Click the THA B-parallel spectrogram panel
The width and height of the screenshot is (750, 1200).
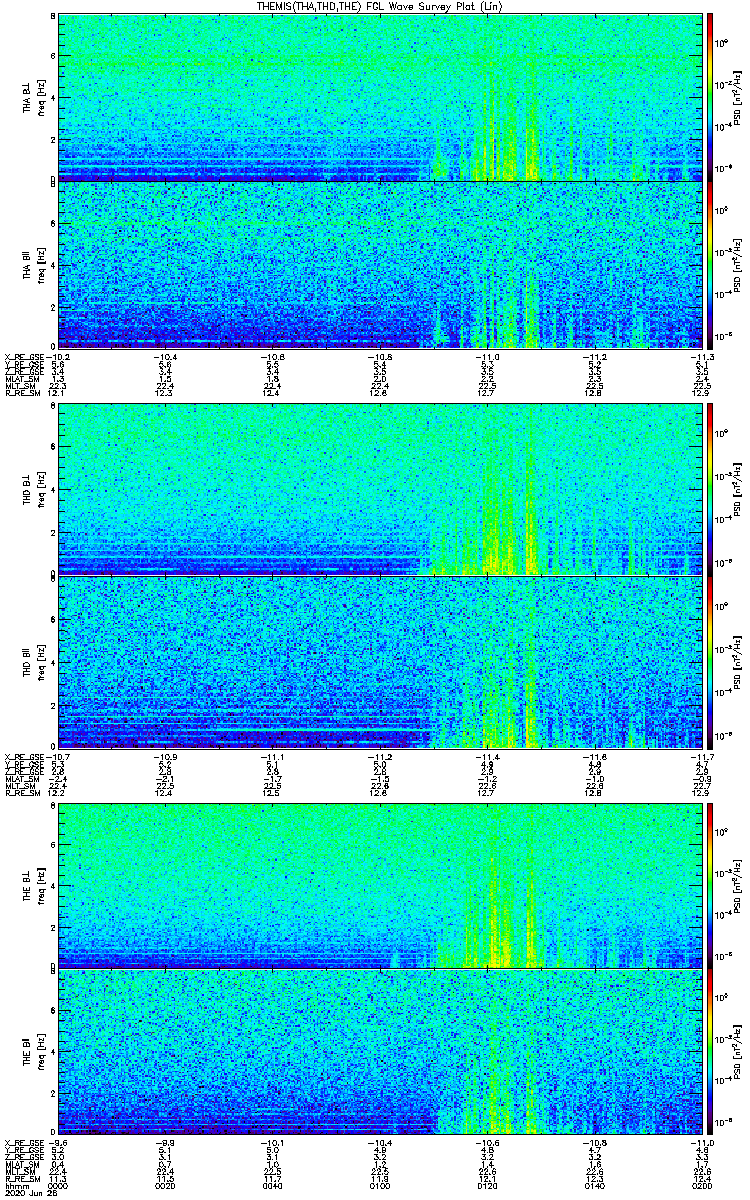pos(380,264)
